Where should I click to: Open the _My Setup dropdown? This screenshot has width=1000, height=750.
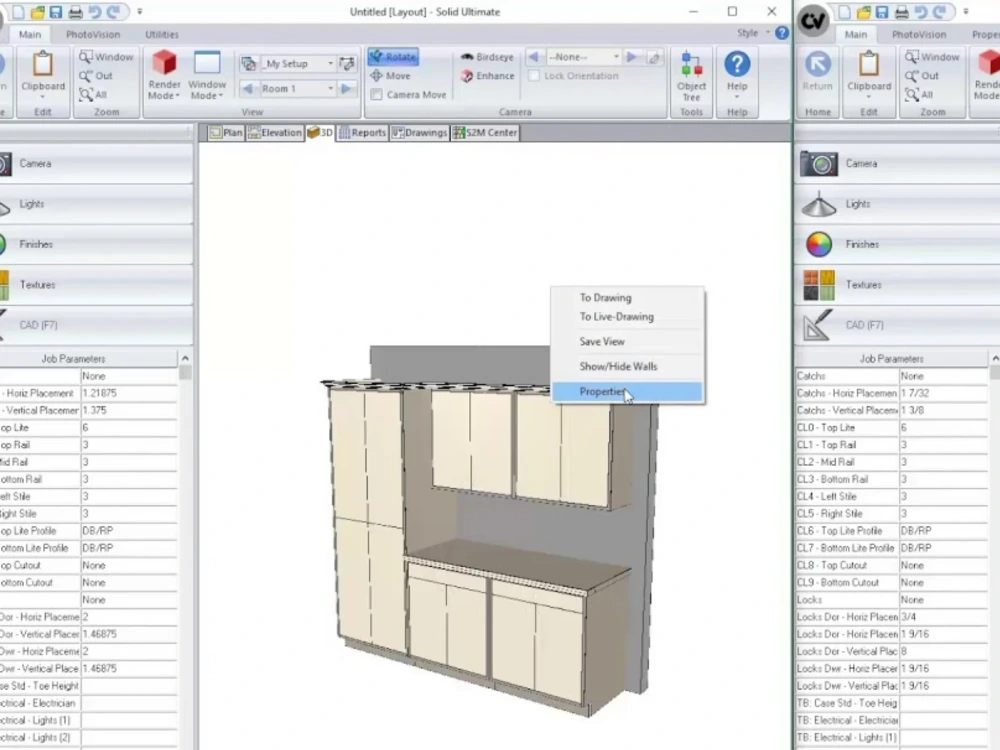pos(330,63)
